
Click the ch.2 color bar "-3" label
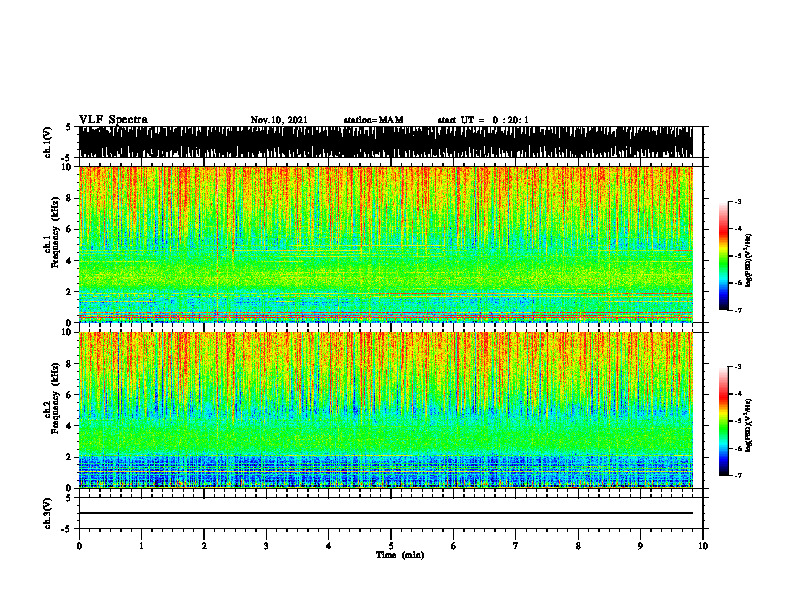pos(738,367)
